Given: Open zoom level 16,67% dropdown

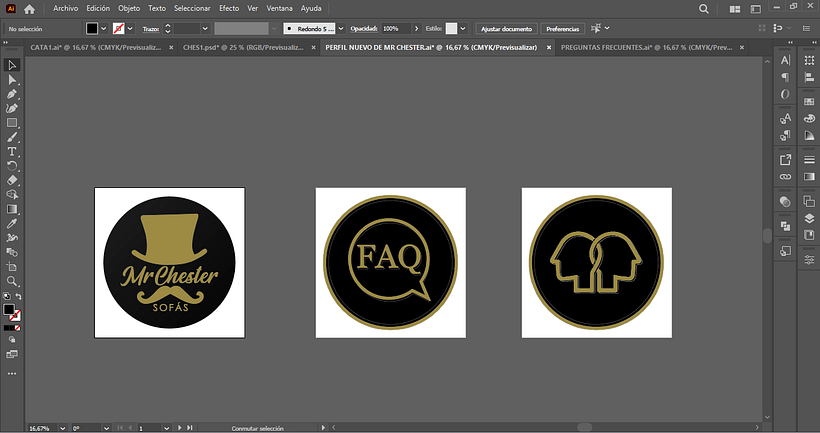Looking at the screenshot, I should [62, 428].
